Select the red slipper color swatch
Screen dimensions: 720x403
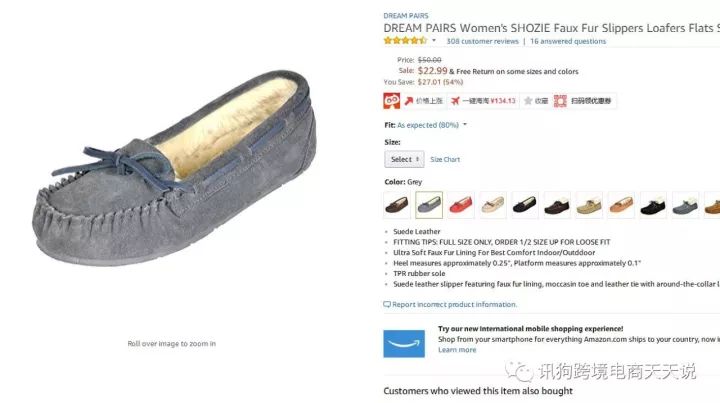[461, 205]
